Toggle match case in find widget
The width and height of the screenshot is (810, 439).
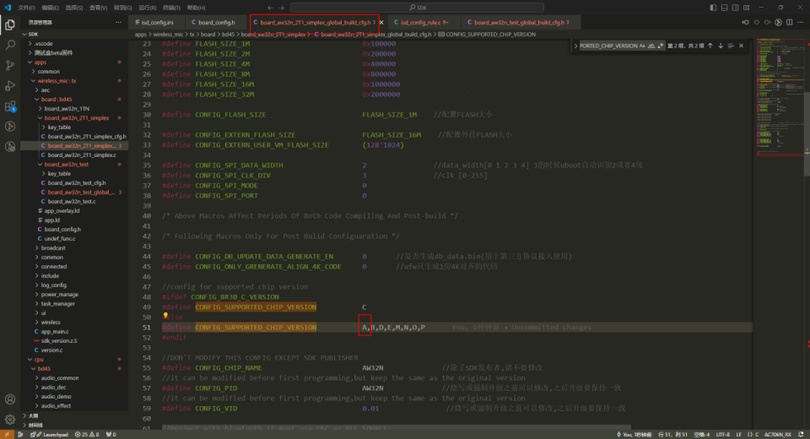point(642,45)
